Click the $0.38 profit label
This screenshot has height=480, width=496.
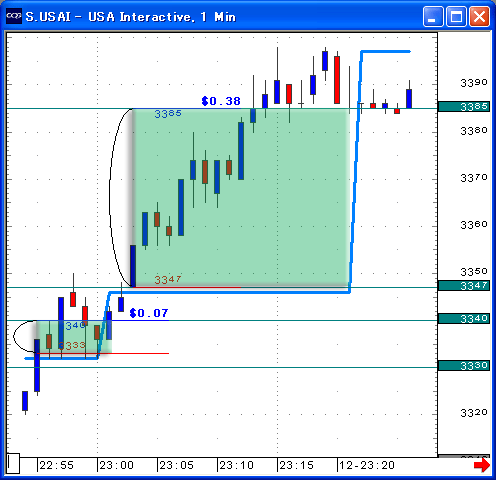(x=221, y=101)
